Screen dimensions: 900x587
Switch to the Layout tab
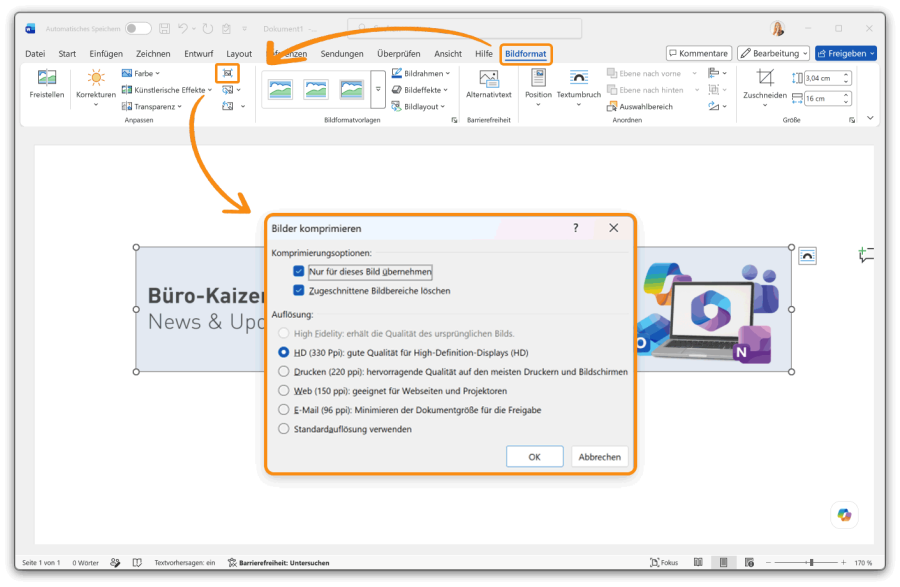(239, 53)
